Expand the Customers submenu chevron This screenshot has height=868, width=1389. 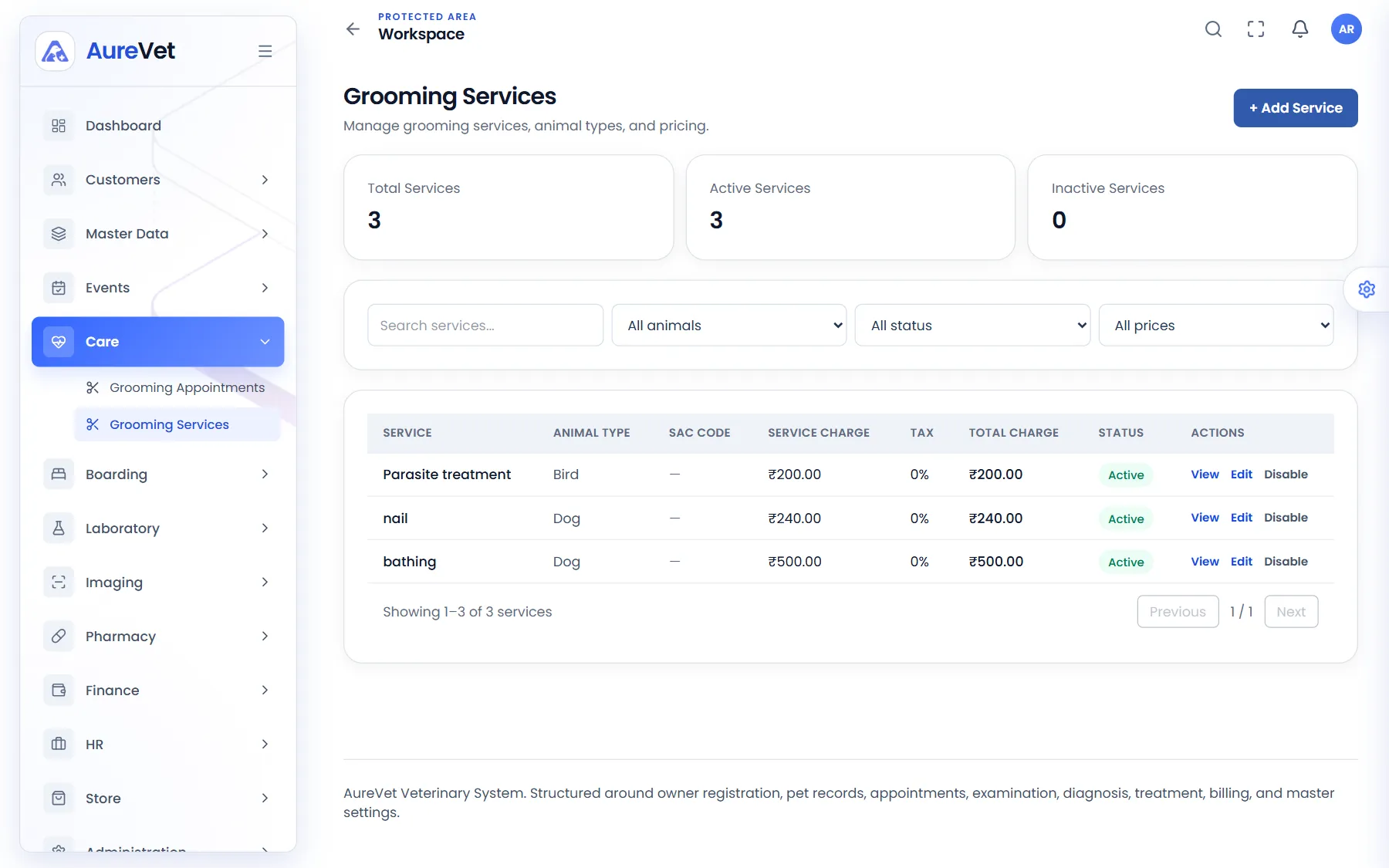[x=265, y=180]
